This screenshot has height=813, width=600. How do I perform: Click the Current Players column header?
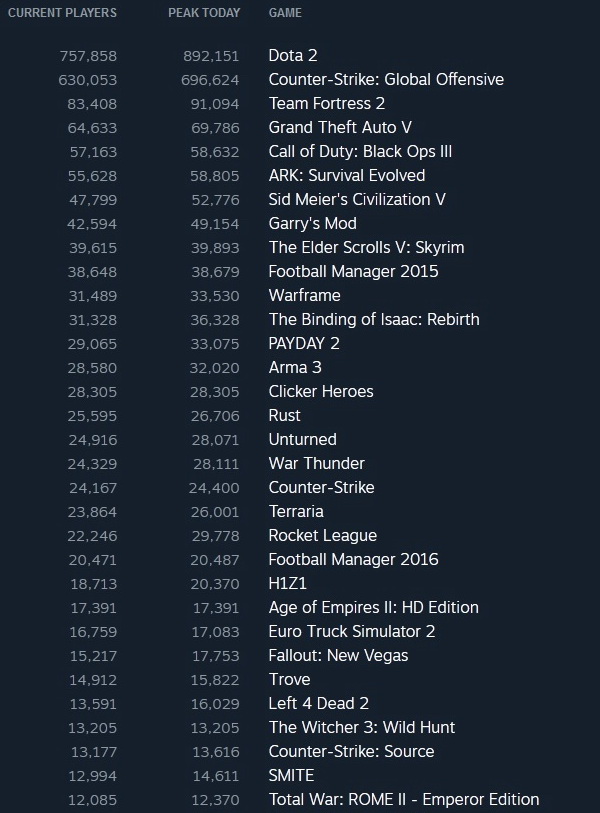pyautogui.click(x=62, y=13)
